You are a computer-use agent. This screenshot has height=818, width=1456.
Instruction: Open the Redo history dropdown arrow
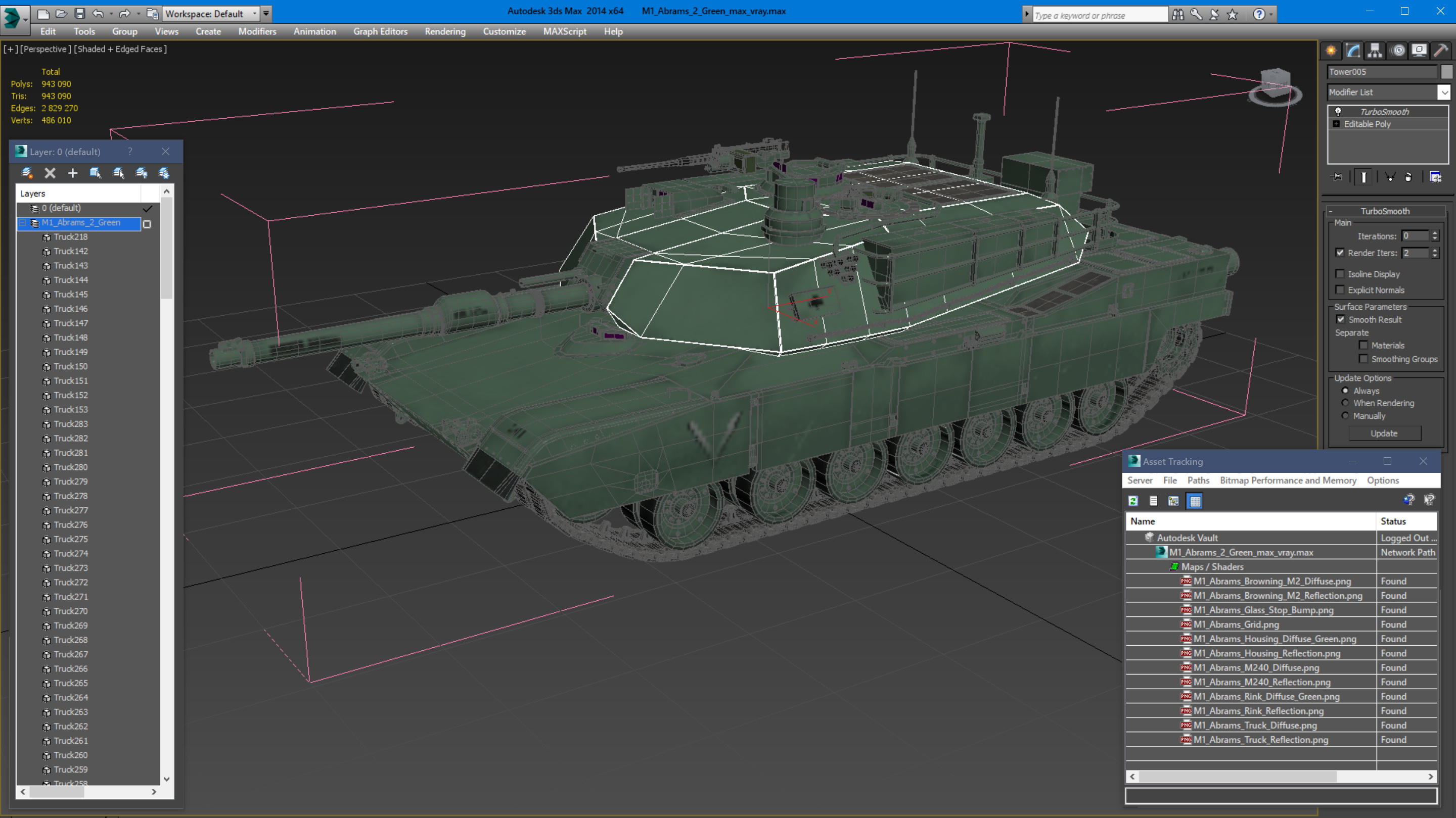tap(138, 13)
